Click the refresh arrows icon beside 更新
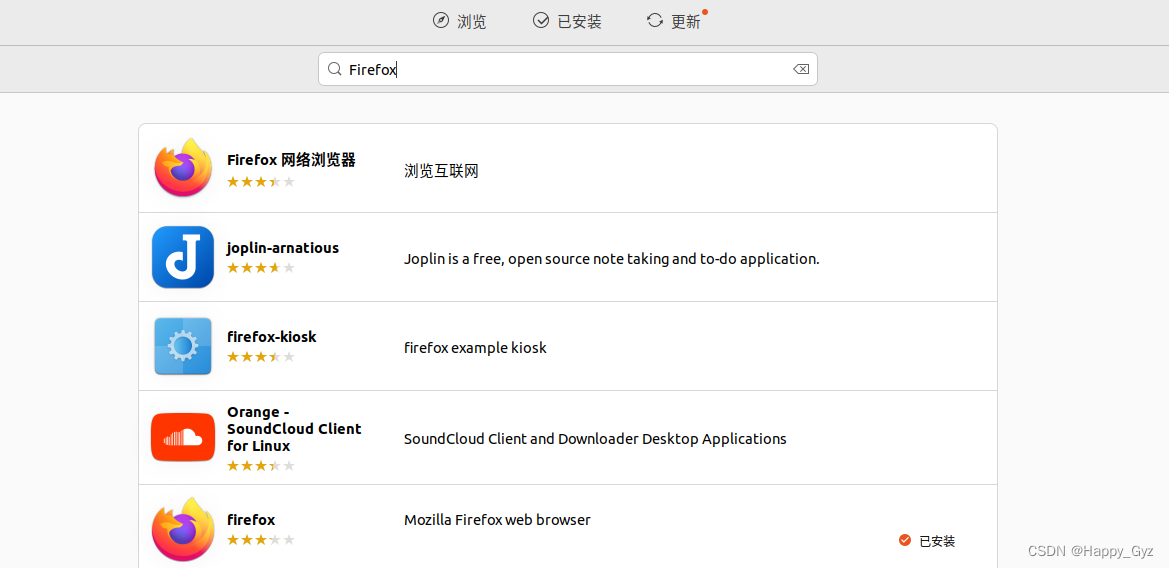The width and height of the screenshot is (1169, 568). tap(655, 20)
